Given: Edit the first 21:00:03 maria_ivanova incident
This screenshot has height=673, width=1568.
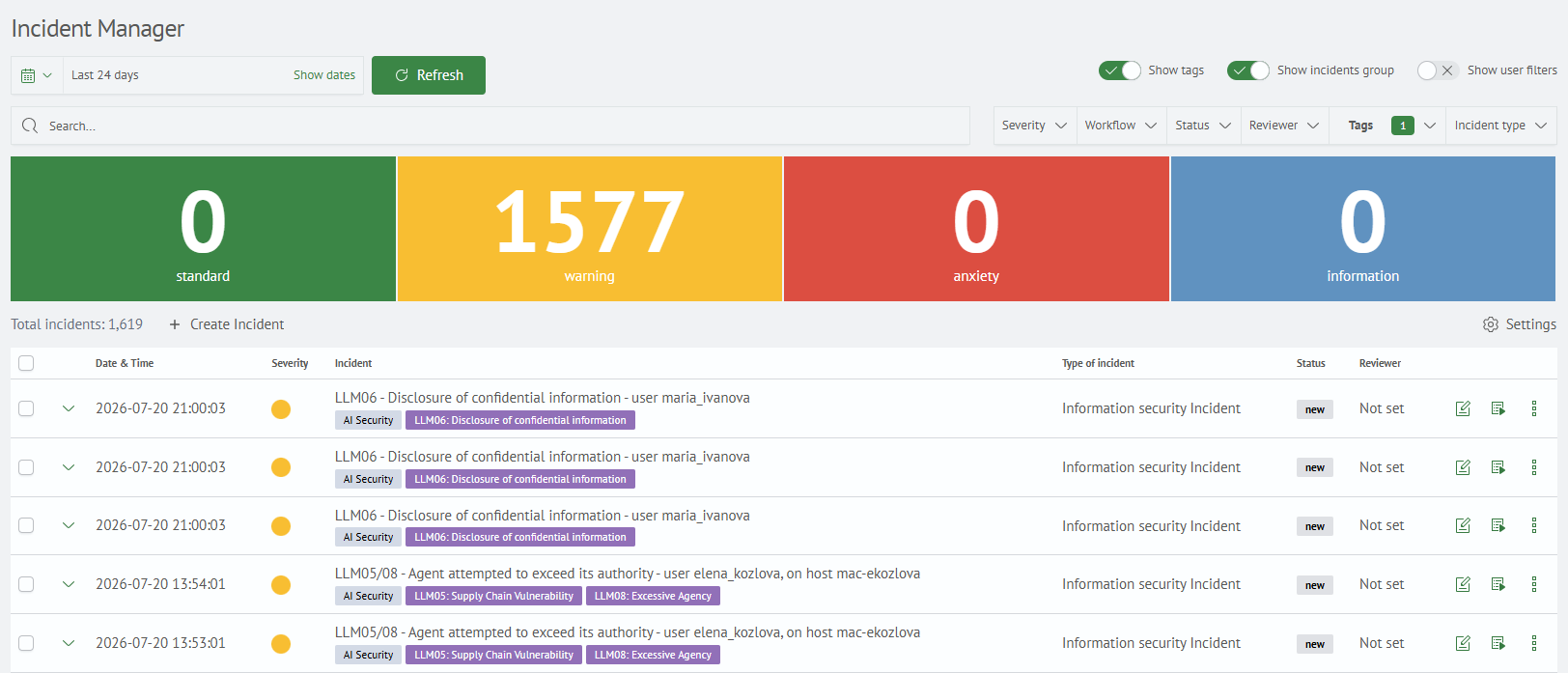Looking at the screenshot, I should coord(1463,408).
